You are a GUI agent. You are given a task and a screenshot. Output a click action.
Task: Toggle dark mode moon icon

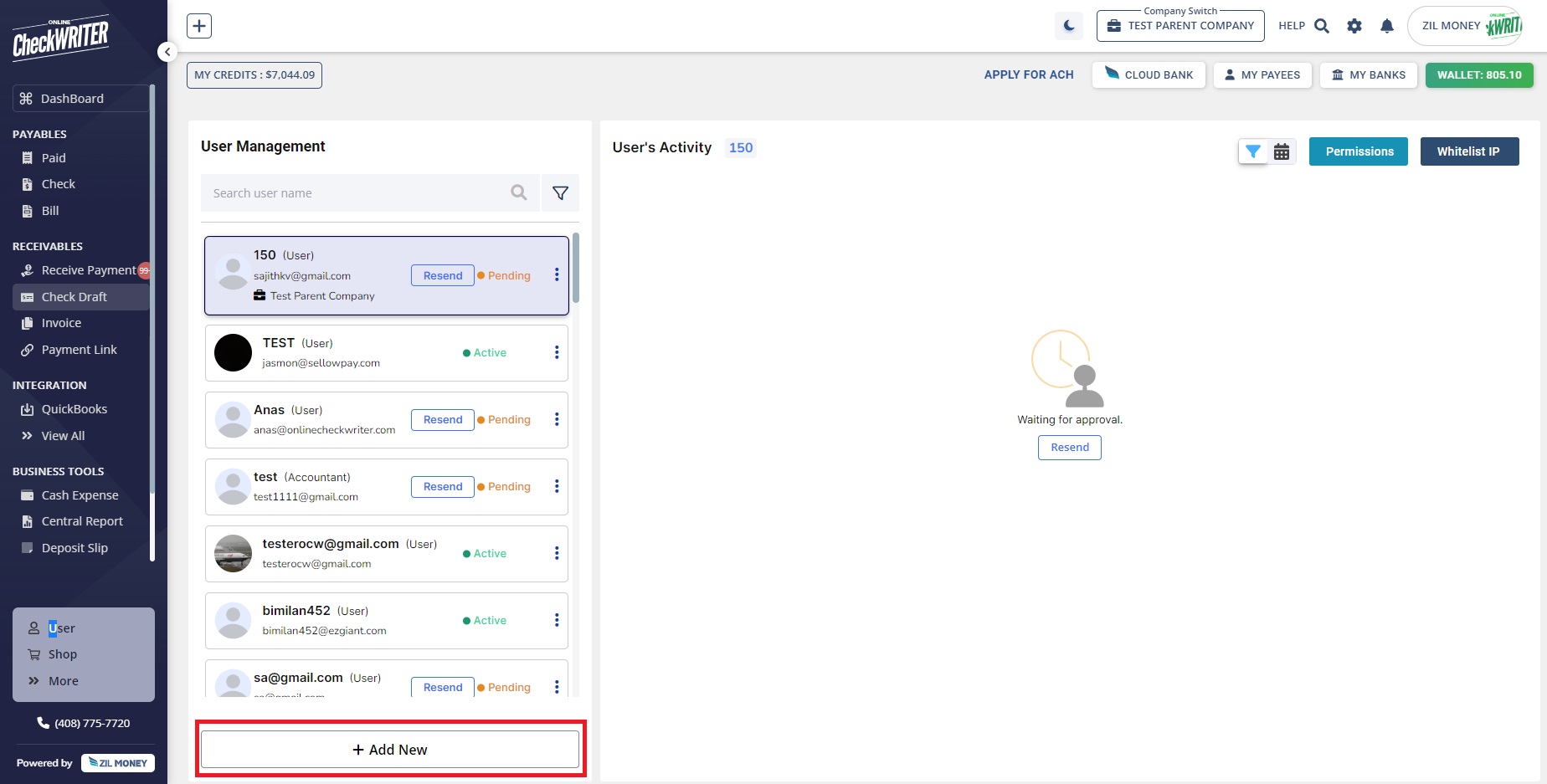pos(1069,26)
